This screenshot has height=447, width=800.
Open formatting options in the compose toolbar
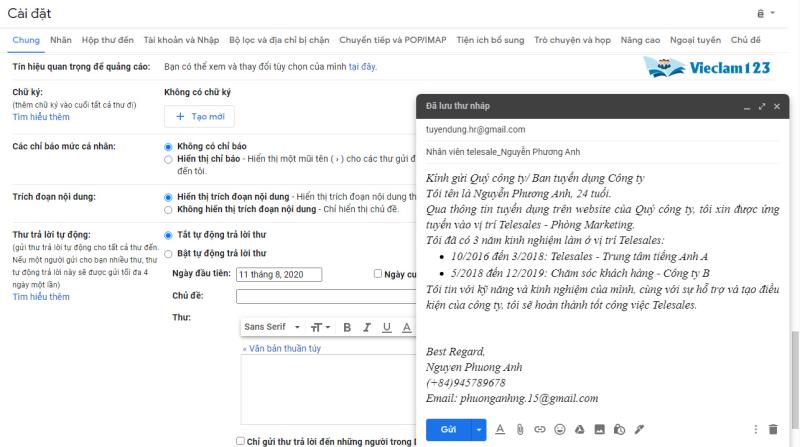pos(500,430)
